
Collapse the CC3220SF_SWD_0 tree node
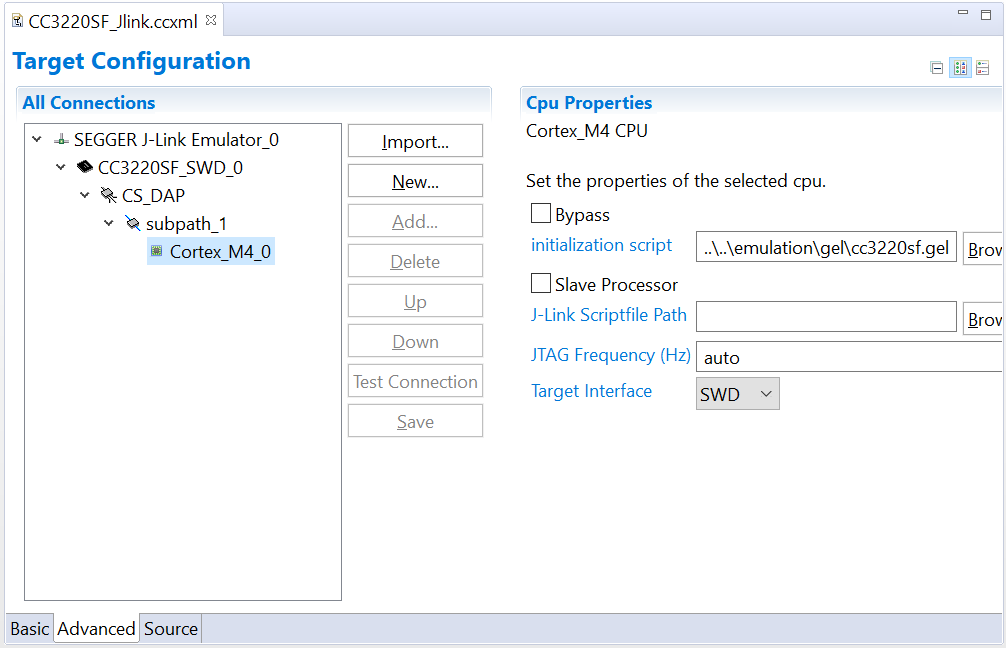(x=61, y=167)
